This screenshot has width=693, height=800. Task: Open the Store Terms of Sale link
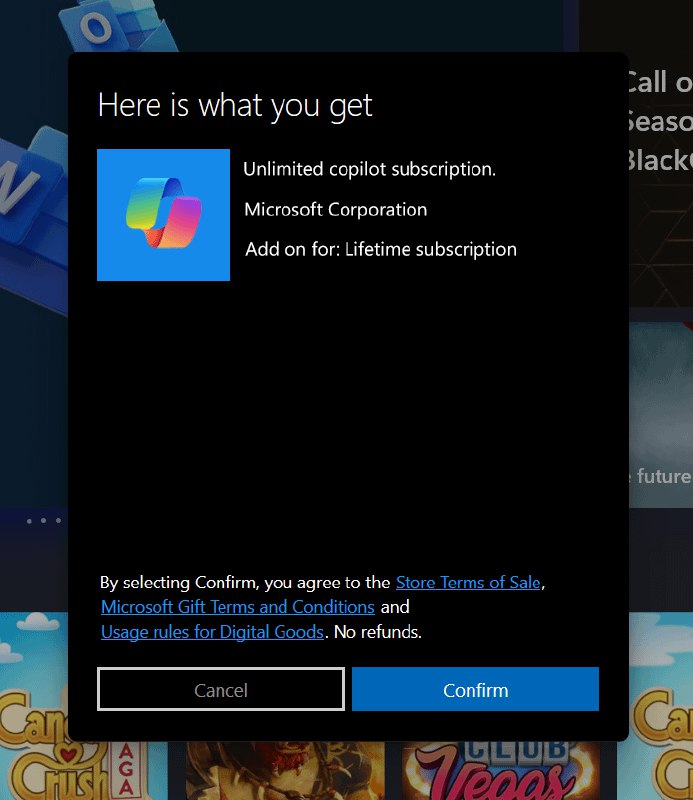468,582
